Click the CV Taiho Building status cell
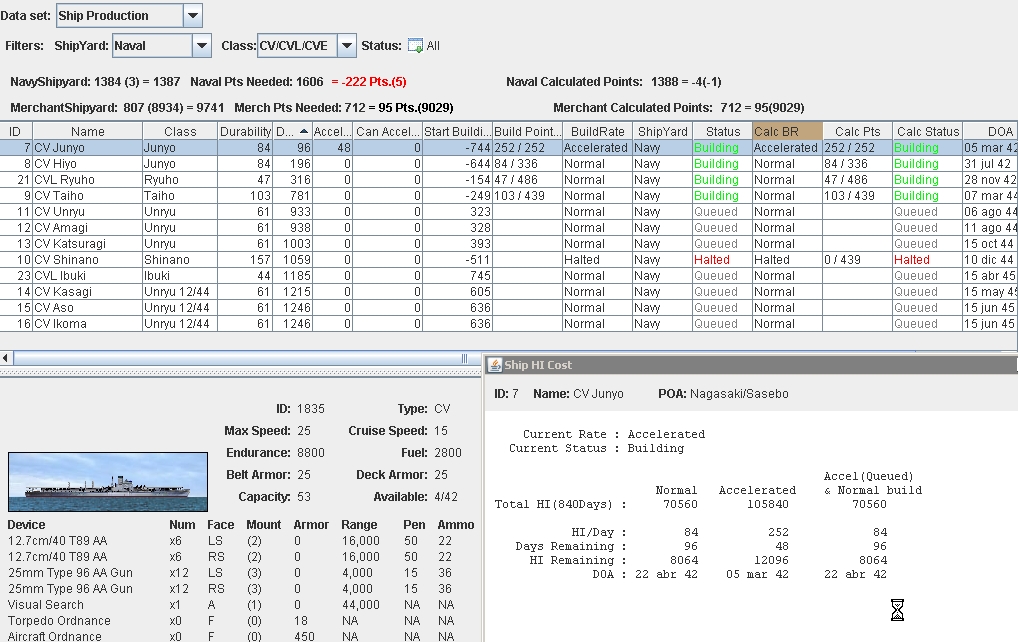Viewport: 1018px width, 642px height. point(722,195)
